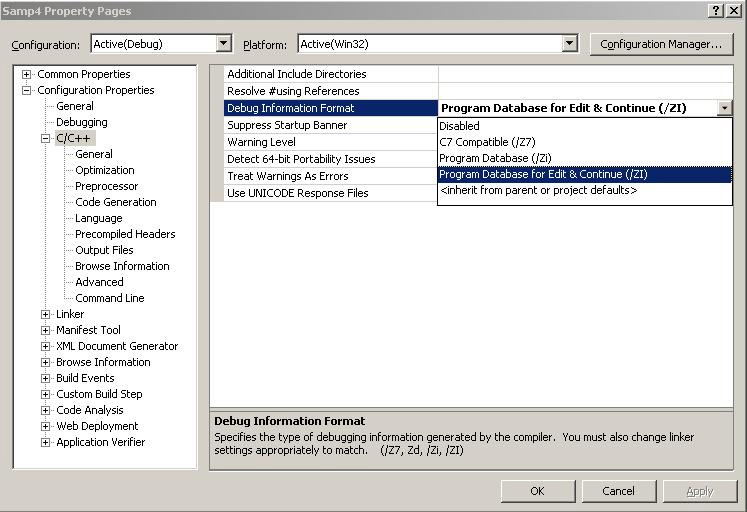
Task: Open the Platform dropdown arrow
Action: (x=569, y=44)
